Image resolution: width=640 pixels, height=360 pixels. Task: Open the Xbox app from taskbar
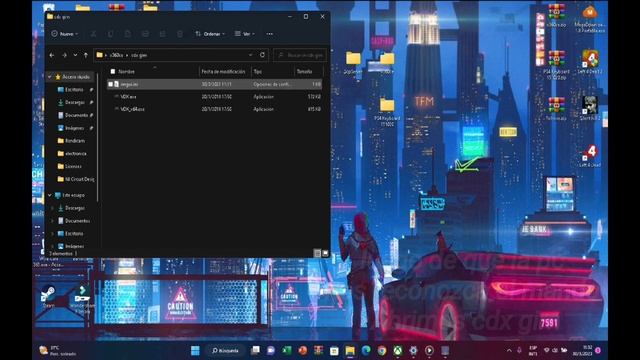tap(398, 350)
